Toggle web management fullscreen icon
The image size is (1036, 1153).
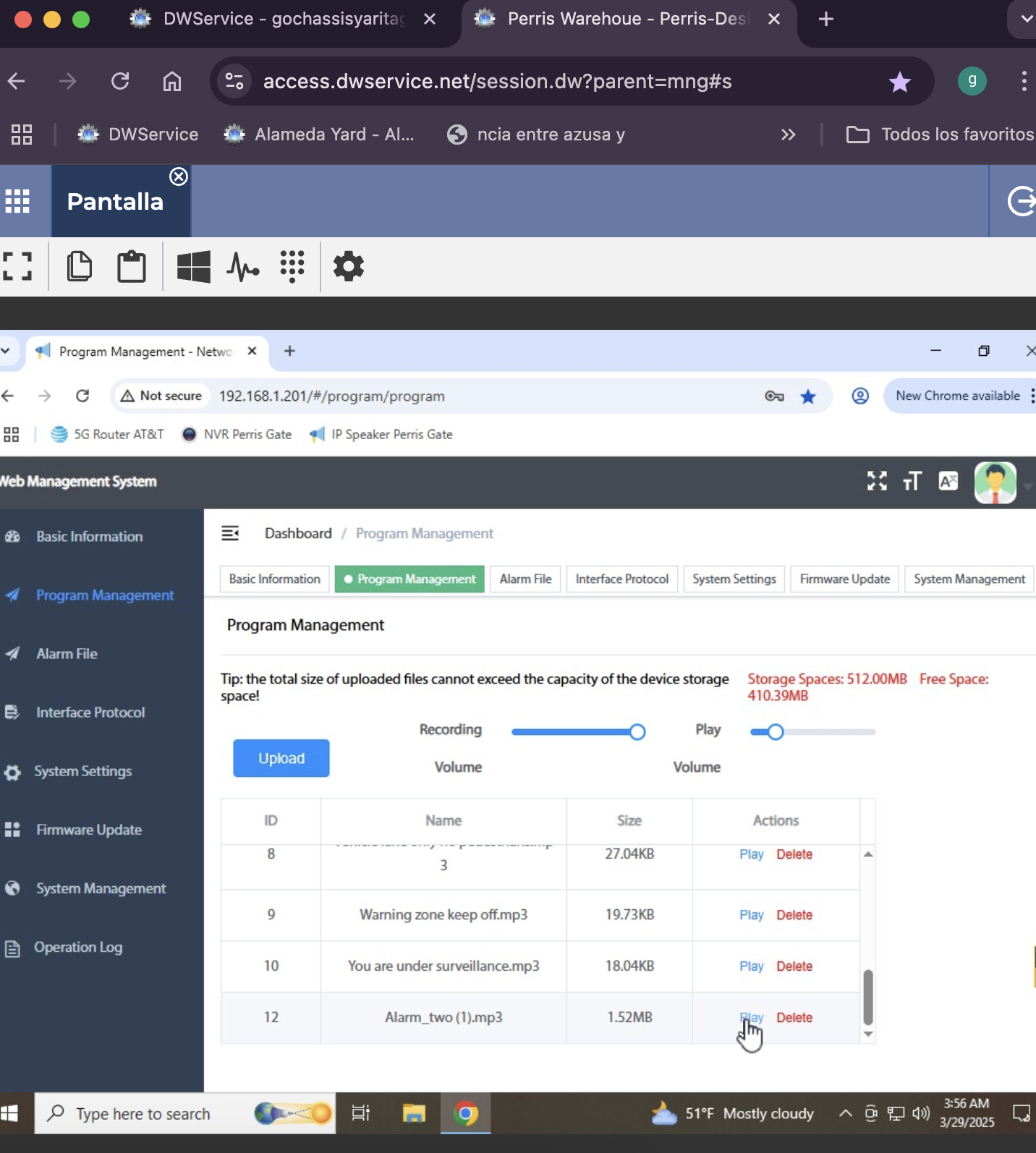pos(877,481)
